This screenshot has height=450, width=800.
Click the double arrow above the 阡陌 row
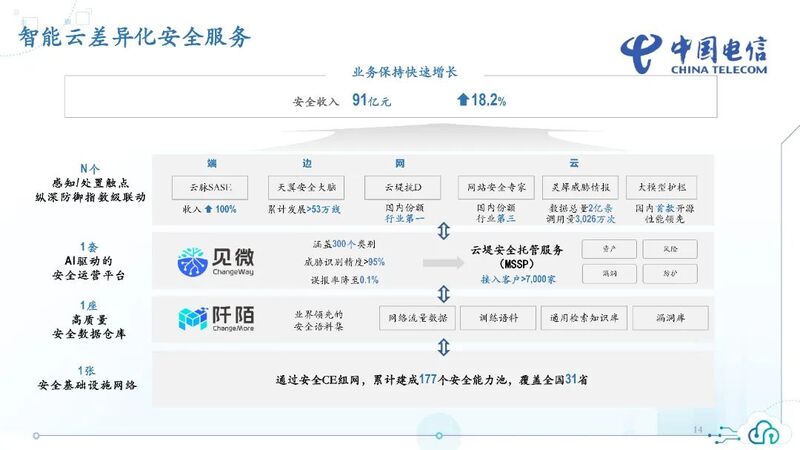(443, 294)
